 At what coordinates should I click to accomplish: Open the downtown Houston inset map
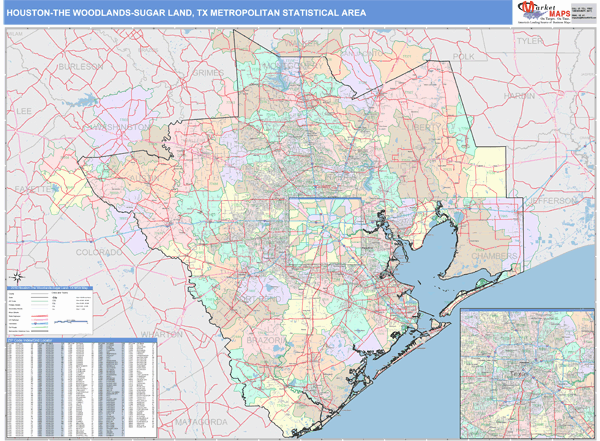click(527, 373)
